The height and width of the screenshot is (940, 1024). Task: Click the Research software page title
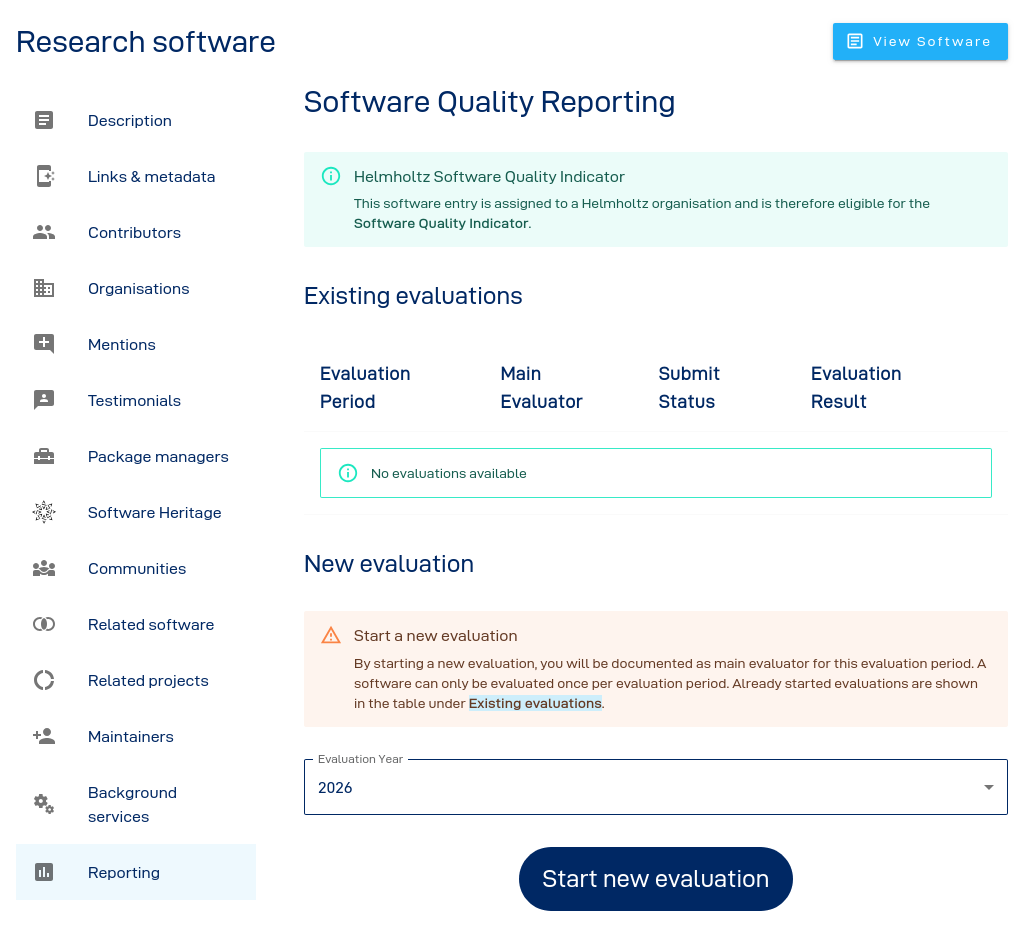(x=146, y=42)
